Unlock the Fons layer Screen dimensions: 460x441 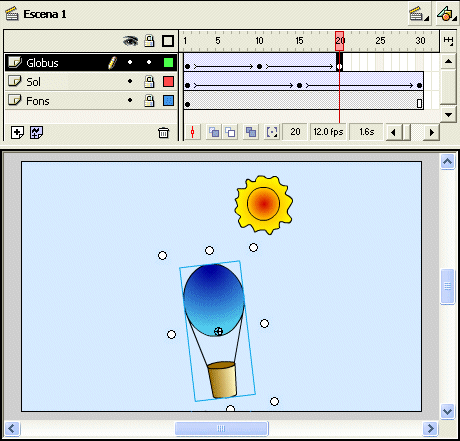click(x=149, y=100)
